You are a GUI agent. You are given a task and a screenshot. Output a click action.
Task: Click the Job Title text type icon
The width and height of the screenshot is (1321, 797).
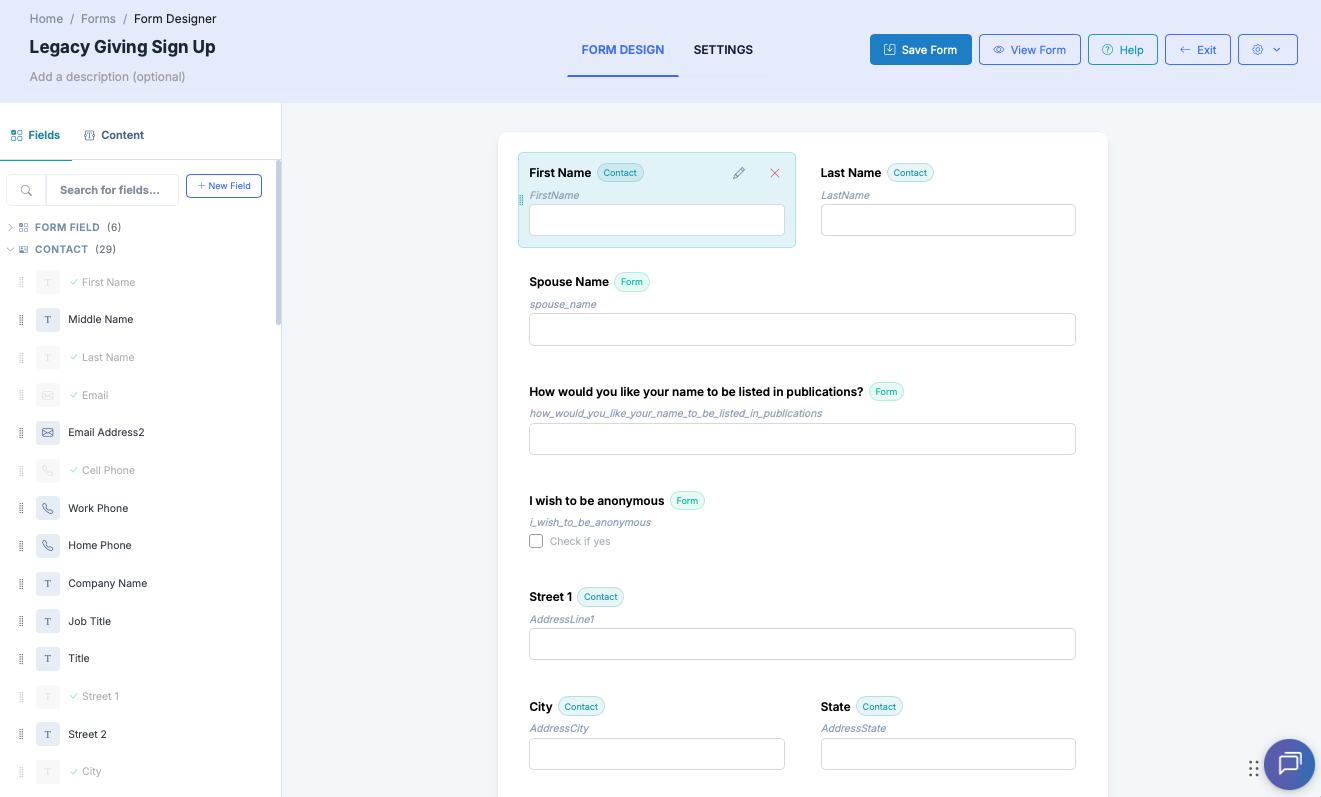tap(48, 621)
